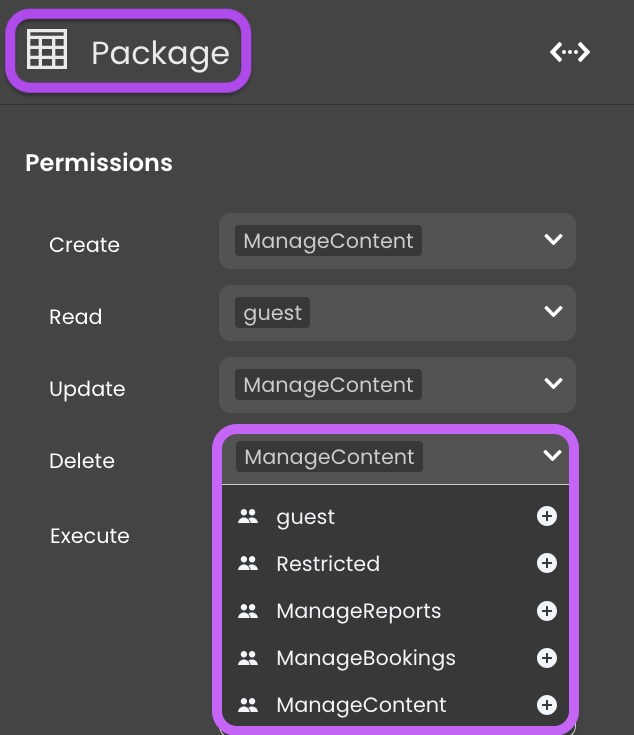The height and width of the screenshot is (735, 634).
Task: Click the group icon beside ManageReports
Action: click(248, 611)
